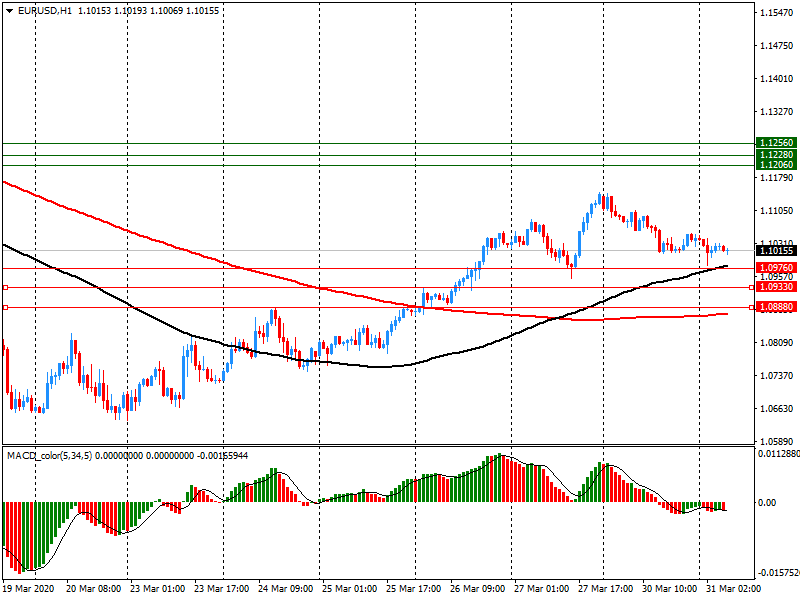Select the close price 1.10155 in the header
The height and width of the screenshot is (600, 800).
202,11
